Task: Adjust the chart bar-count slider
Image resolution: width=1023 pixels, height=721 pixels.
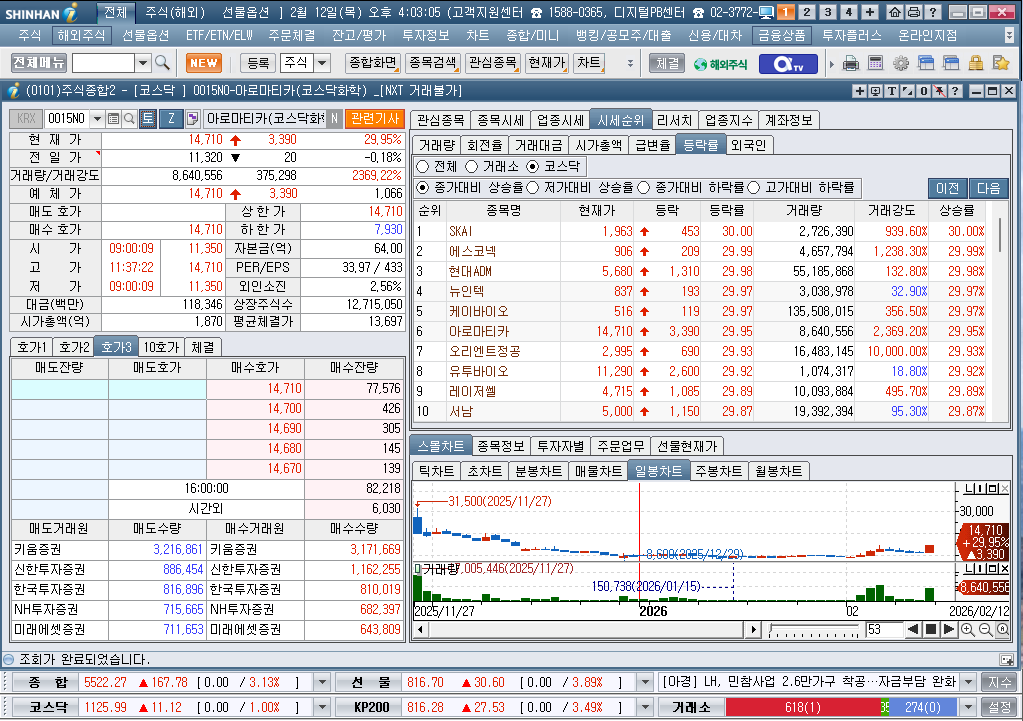Action: pyautogui.click(x=814, y=630)
